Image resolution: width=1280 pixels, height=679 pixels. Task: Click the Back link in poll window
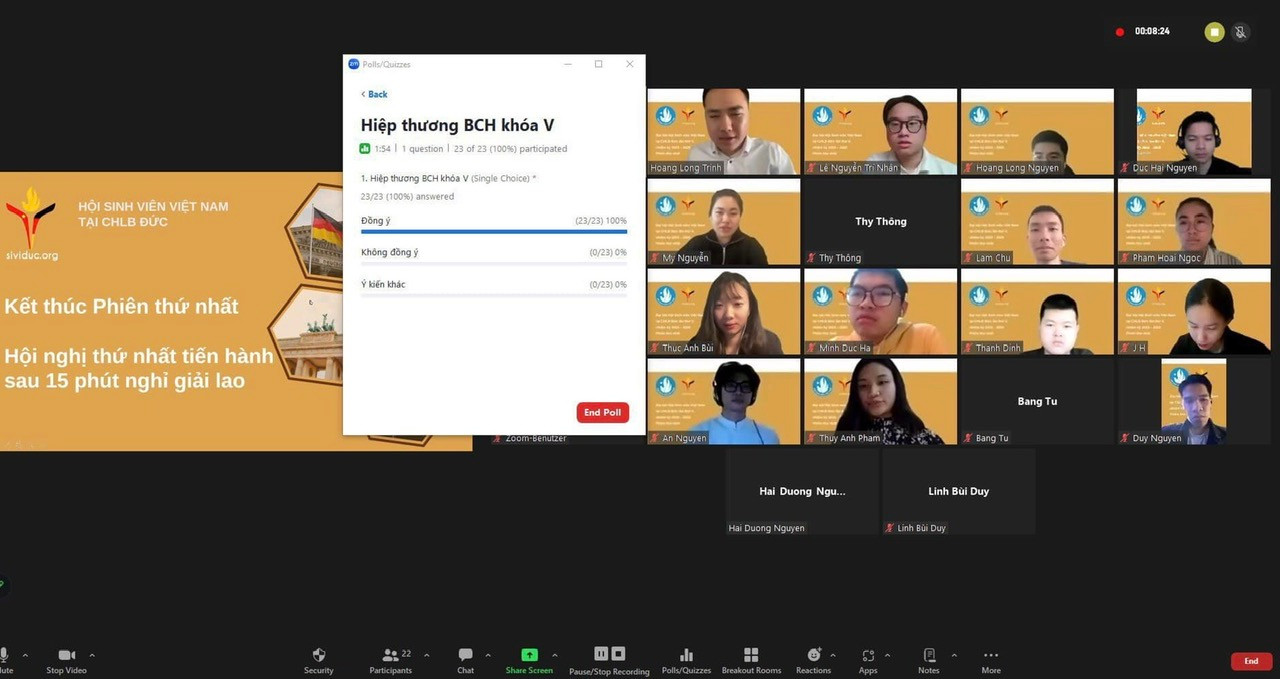coord(374,94)
